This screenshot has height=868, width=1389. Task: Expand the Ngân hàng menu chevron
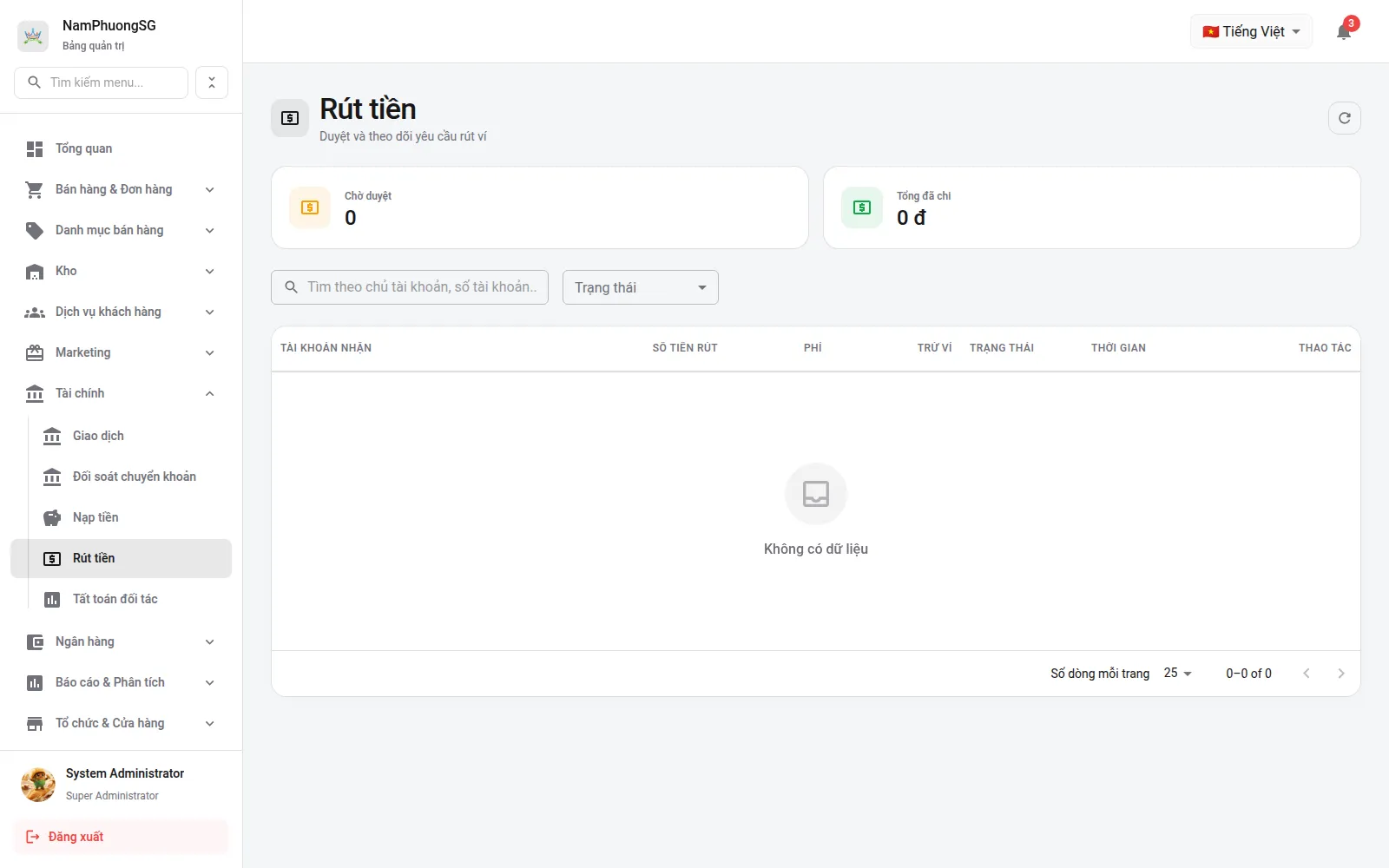(209, 642)
